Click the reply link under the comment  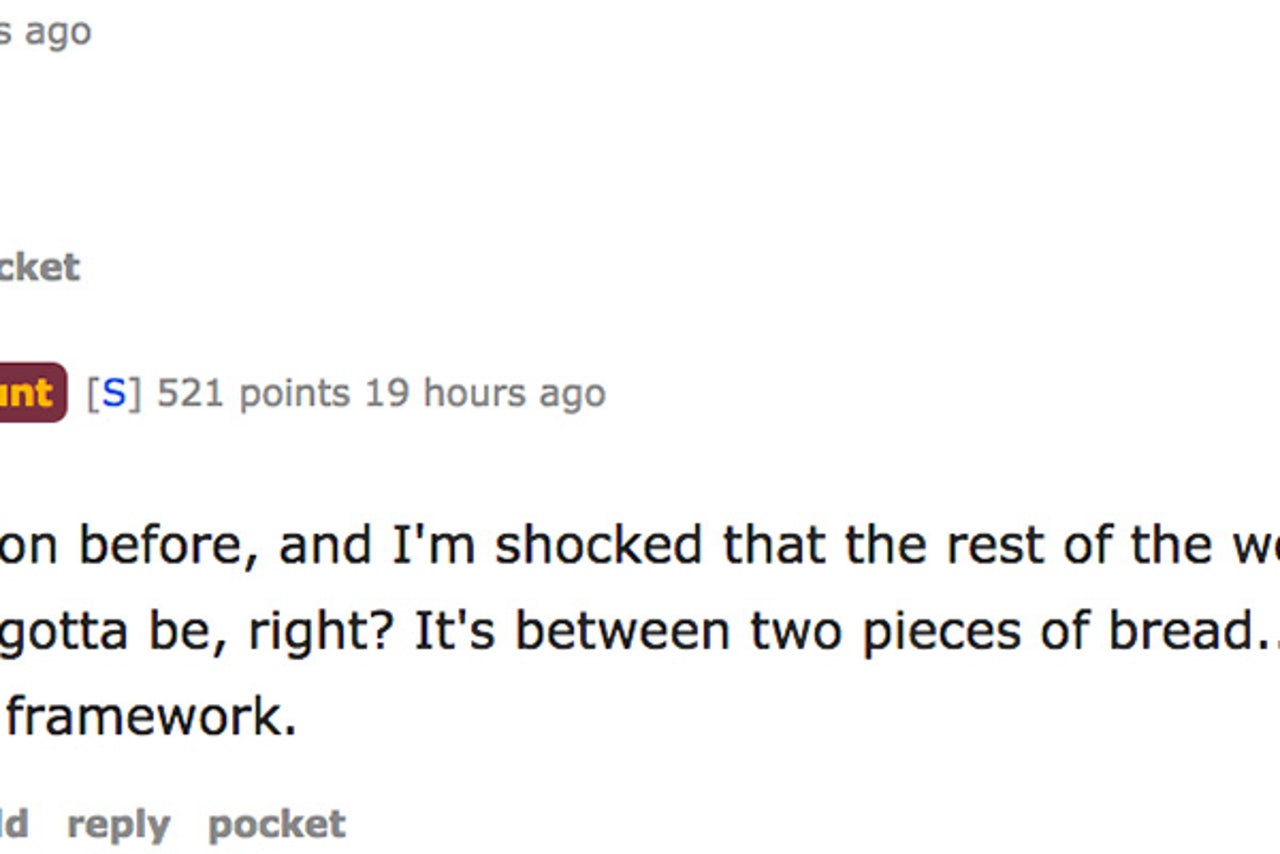[x=118, y=824]
